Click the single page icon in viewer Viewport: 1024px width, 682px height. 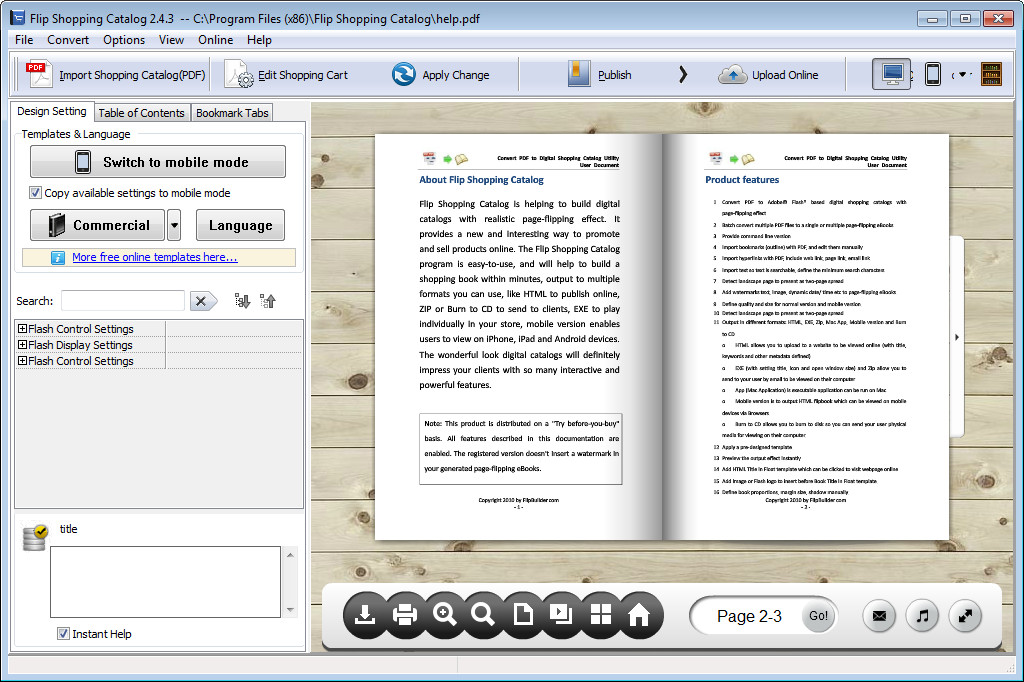coord(523,614)
